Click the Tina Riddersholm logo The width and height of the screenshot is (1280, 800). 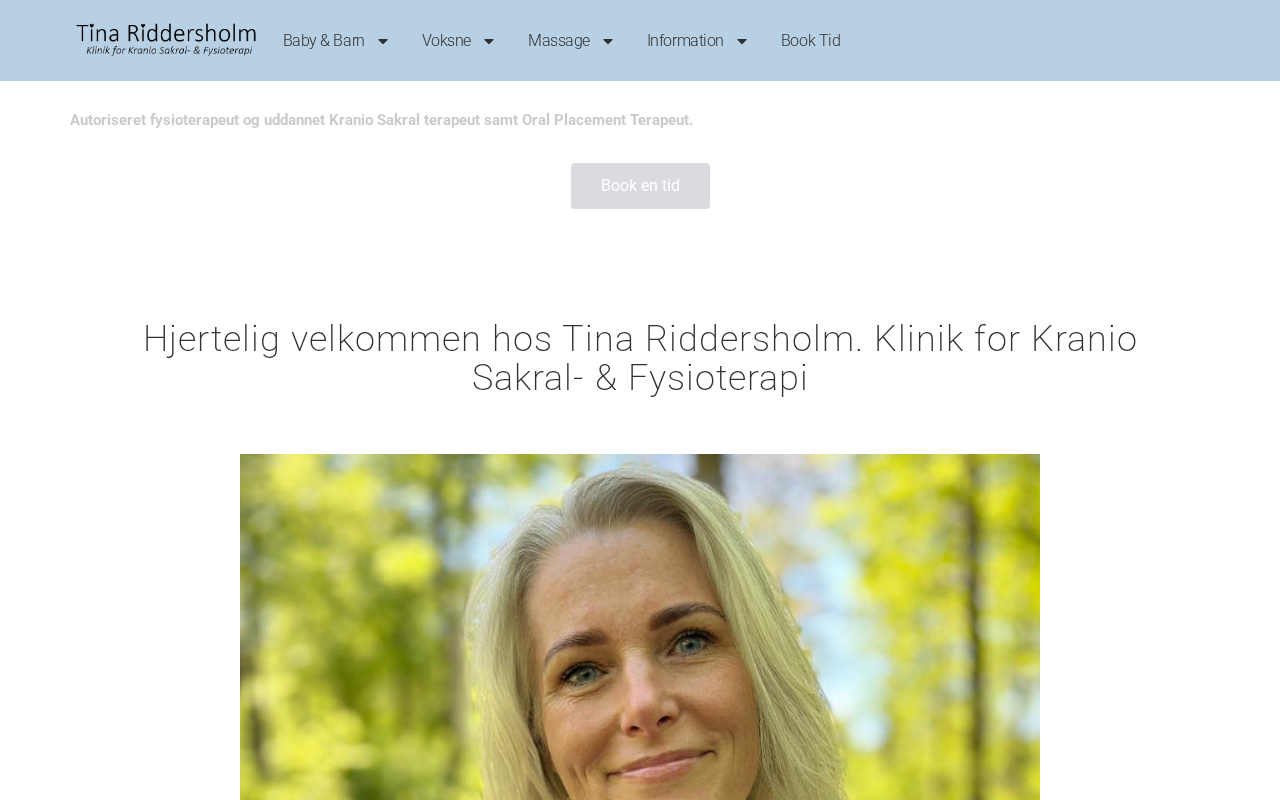point(166,40)
